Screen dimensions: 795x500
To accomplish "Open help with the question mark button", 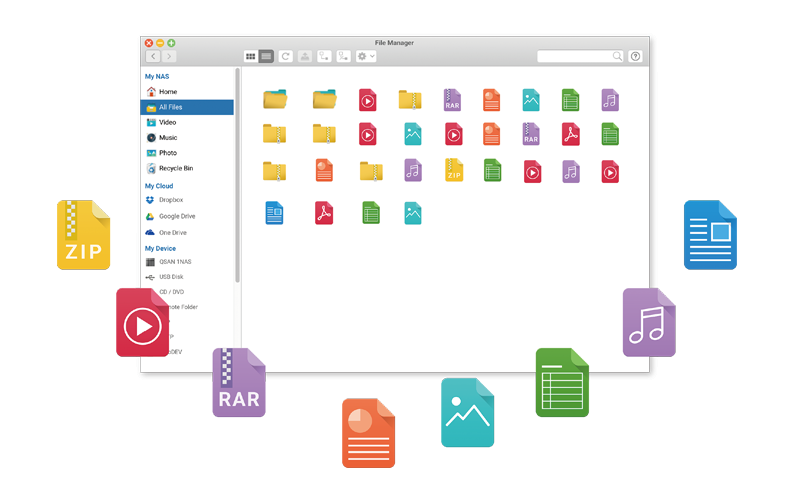I will tap(635, 56).
